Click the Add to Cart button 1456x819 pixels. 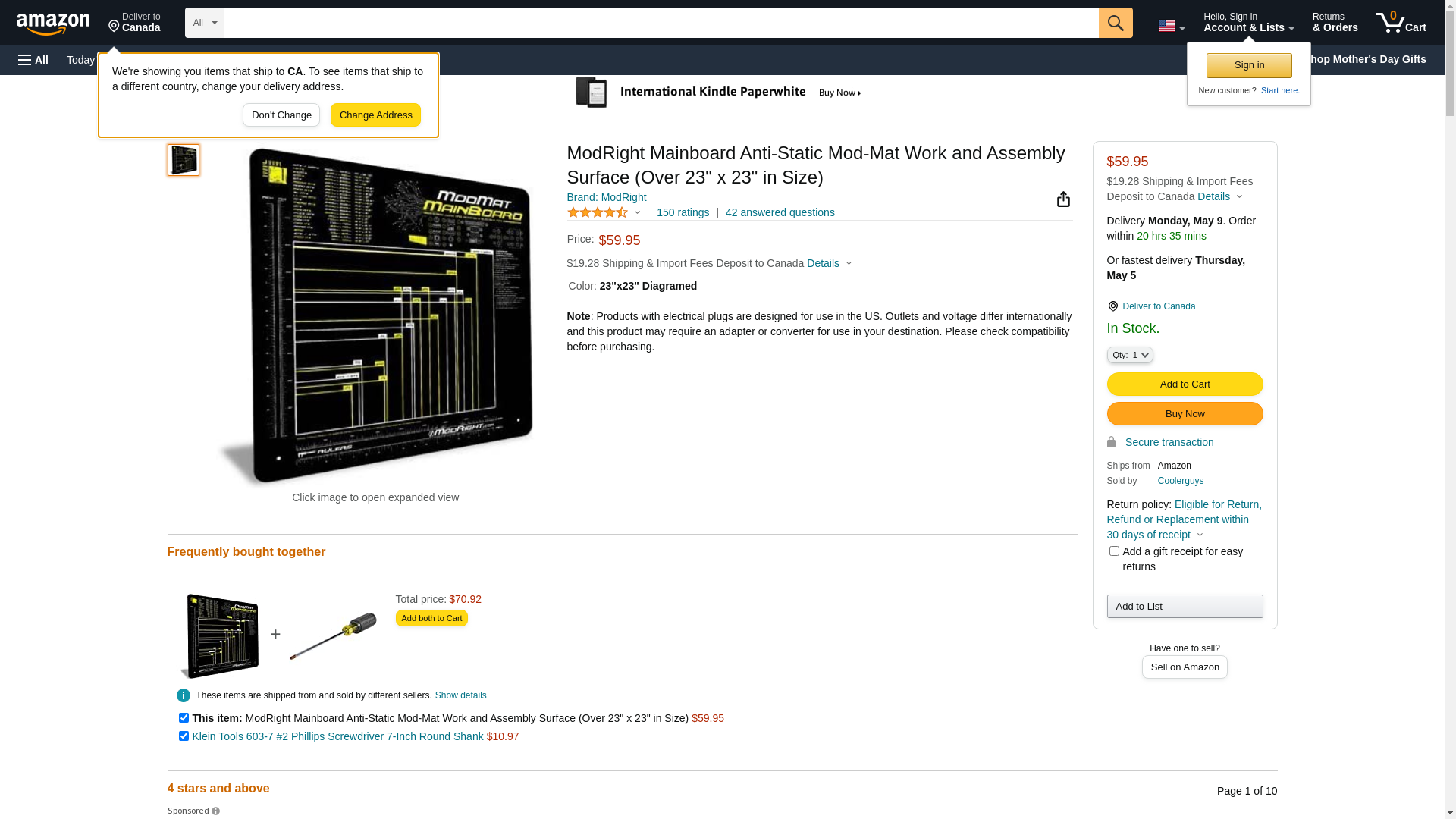point(1185,384)
